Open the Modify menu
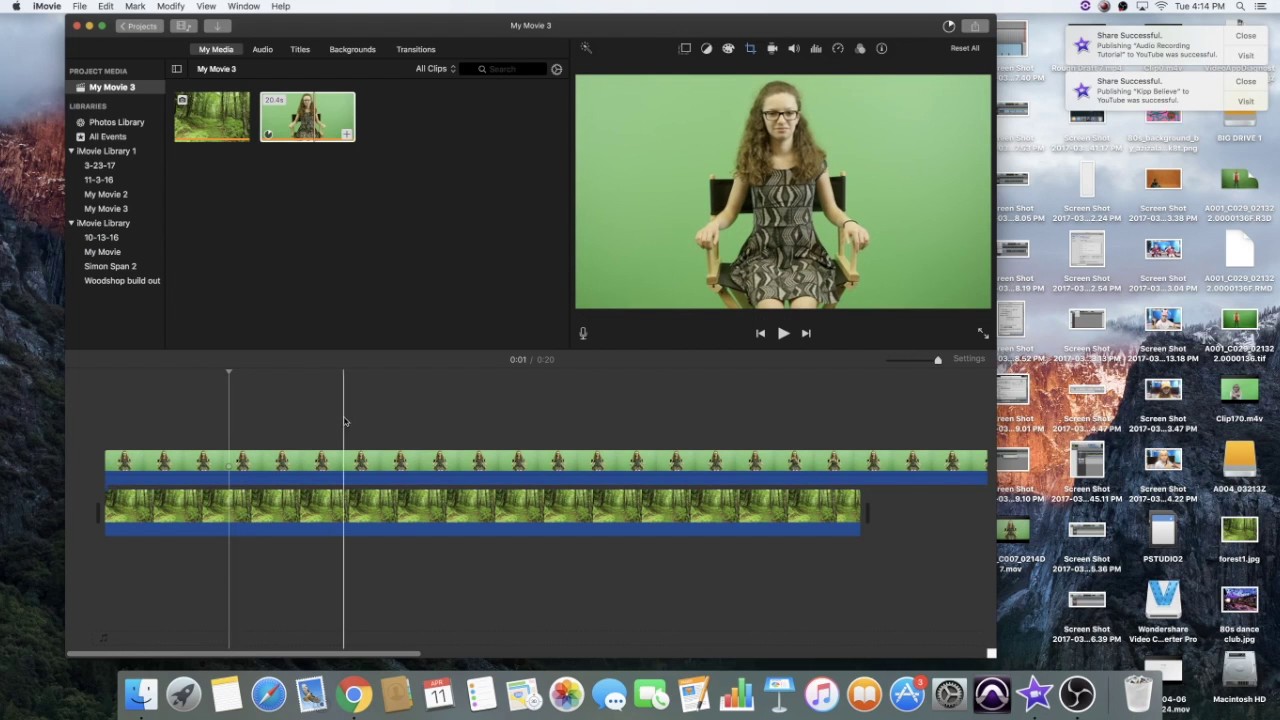Image resolution: width=1280 pixels, height=720 pixels. (170, 6)
